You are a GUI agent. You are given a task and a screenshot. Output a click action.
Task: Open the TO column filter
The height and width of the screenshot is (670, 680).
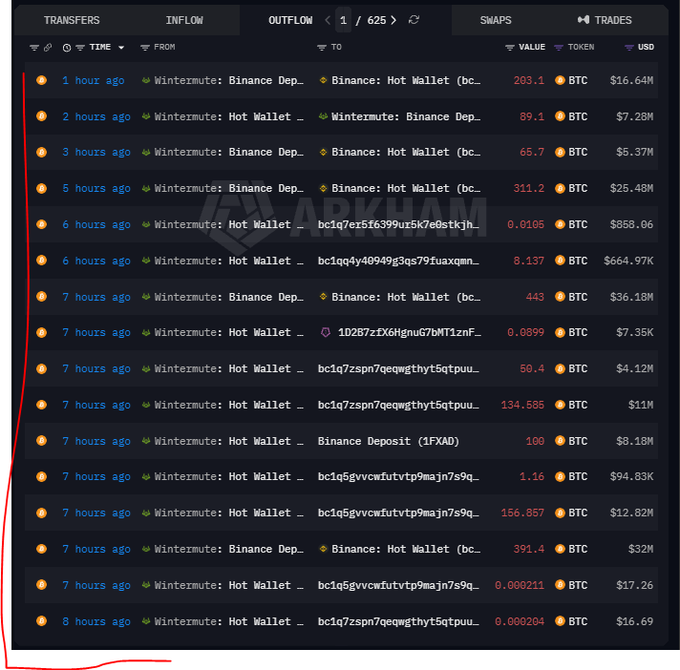pyautogui.click(x=321, y=48)
